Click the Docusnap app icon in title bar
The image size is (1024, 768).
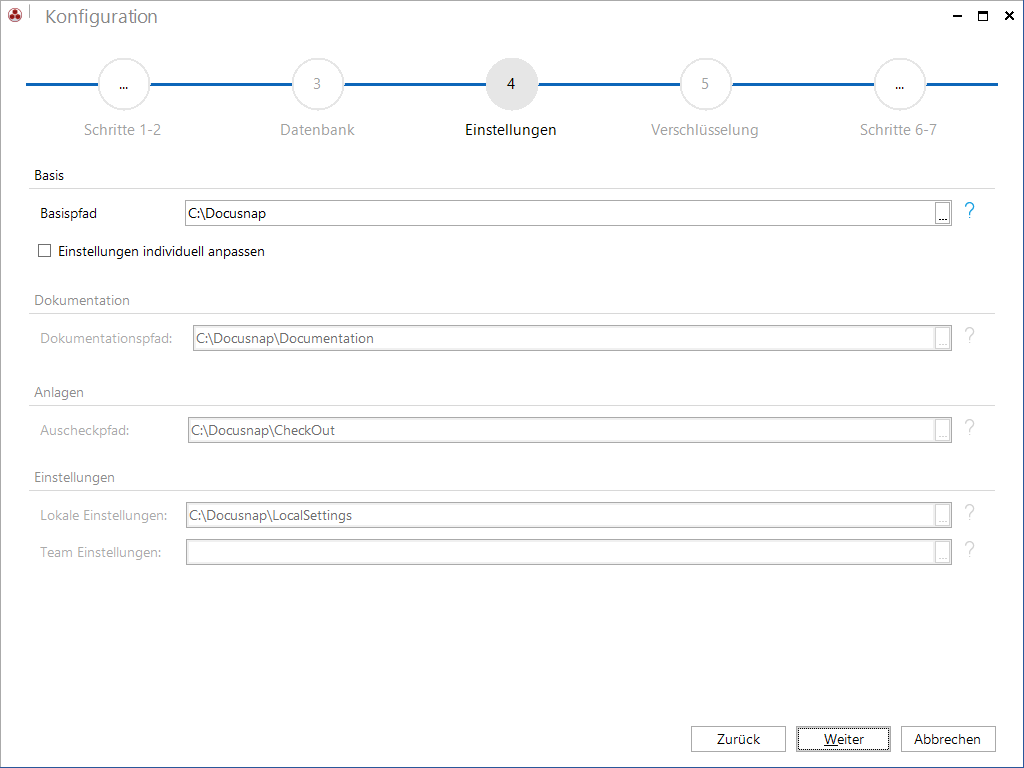14,15
